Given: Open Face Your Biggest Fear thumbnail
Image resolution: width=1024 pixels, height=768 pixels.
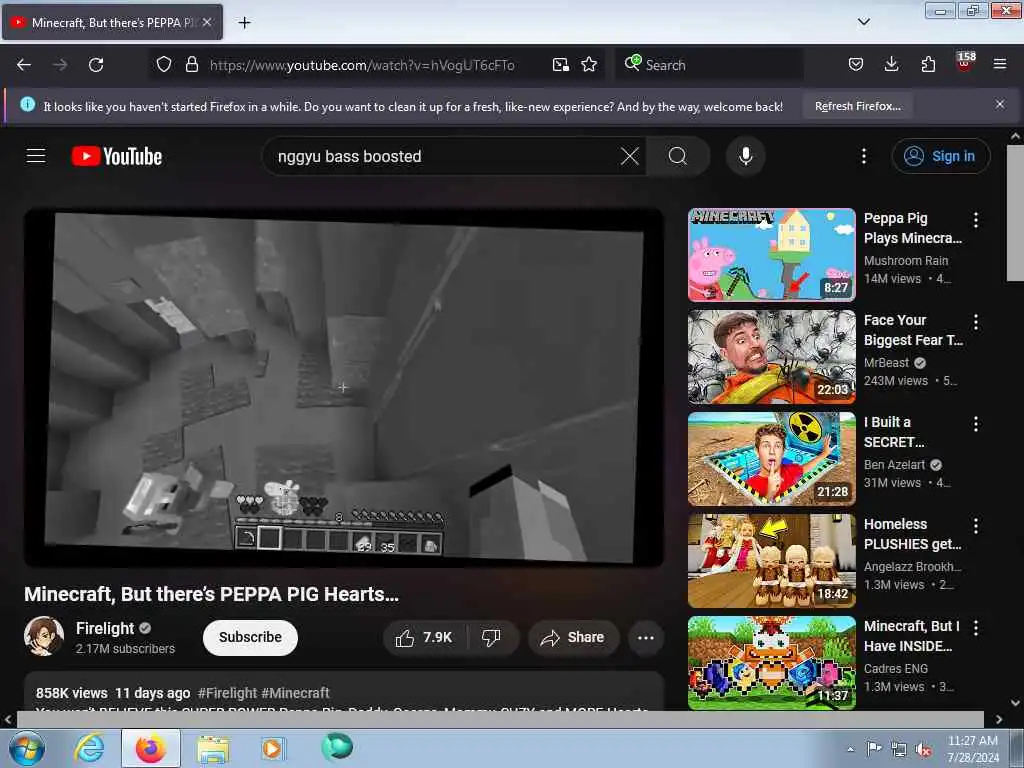Looking at the screenshot, I should pos(772,357).
